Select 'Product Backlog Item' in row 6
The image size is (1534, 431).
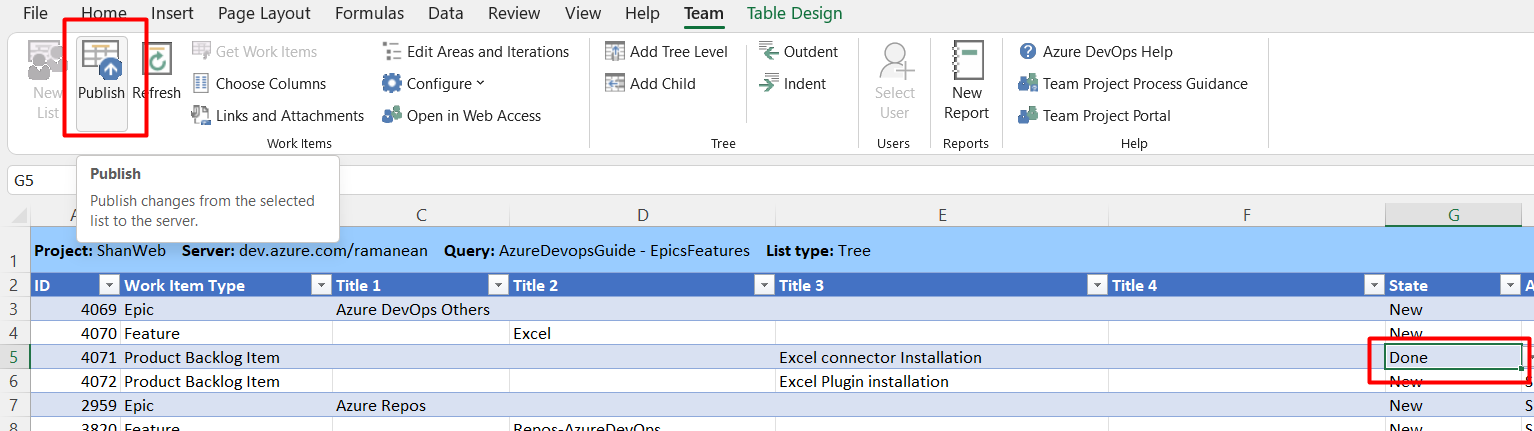227,381
